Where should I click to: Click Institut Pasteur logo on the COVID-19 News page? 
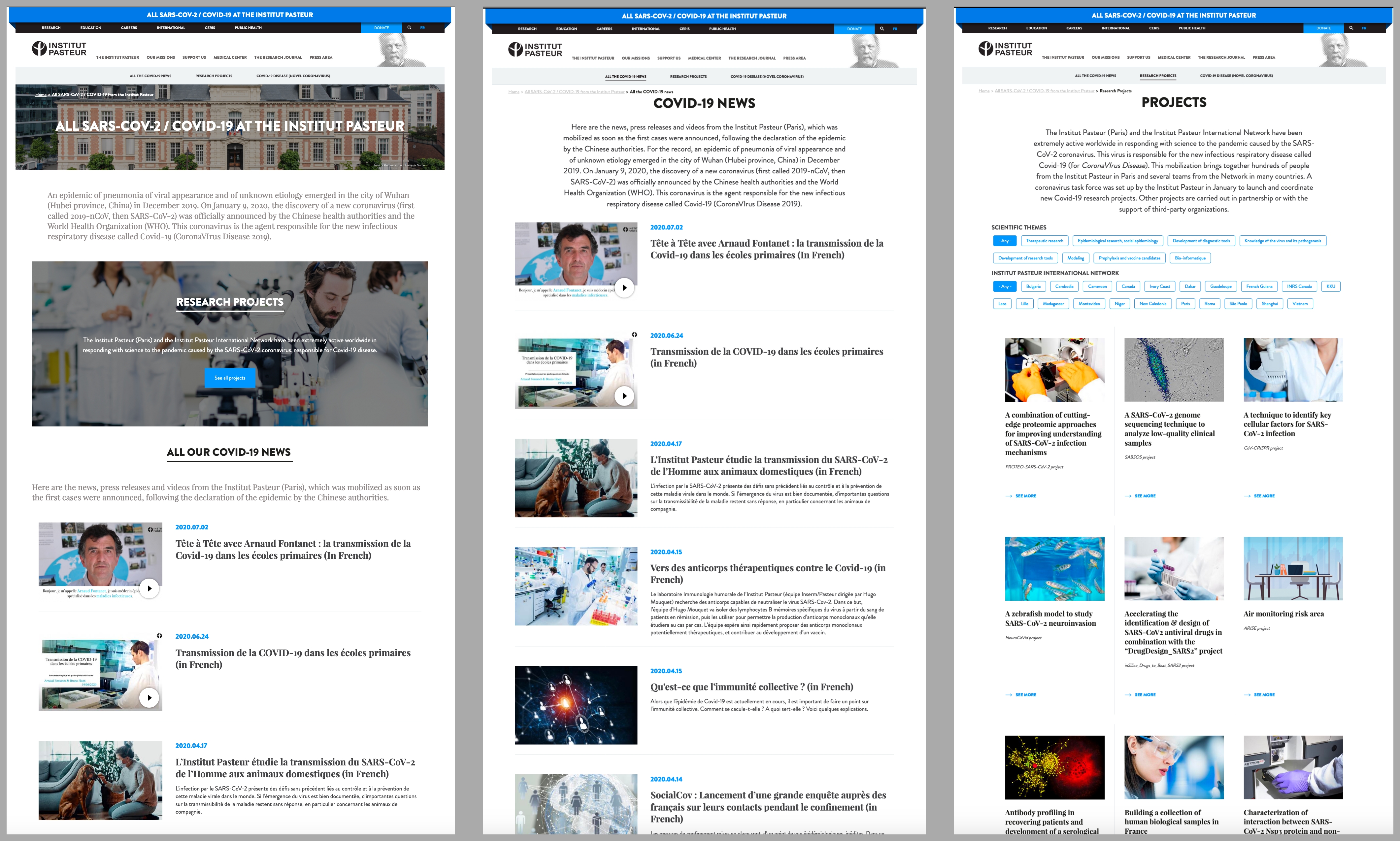coord(535,50)
